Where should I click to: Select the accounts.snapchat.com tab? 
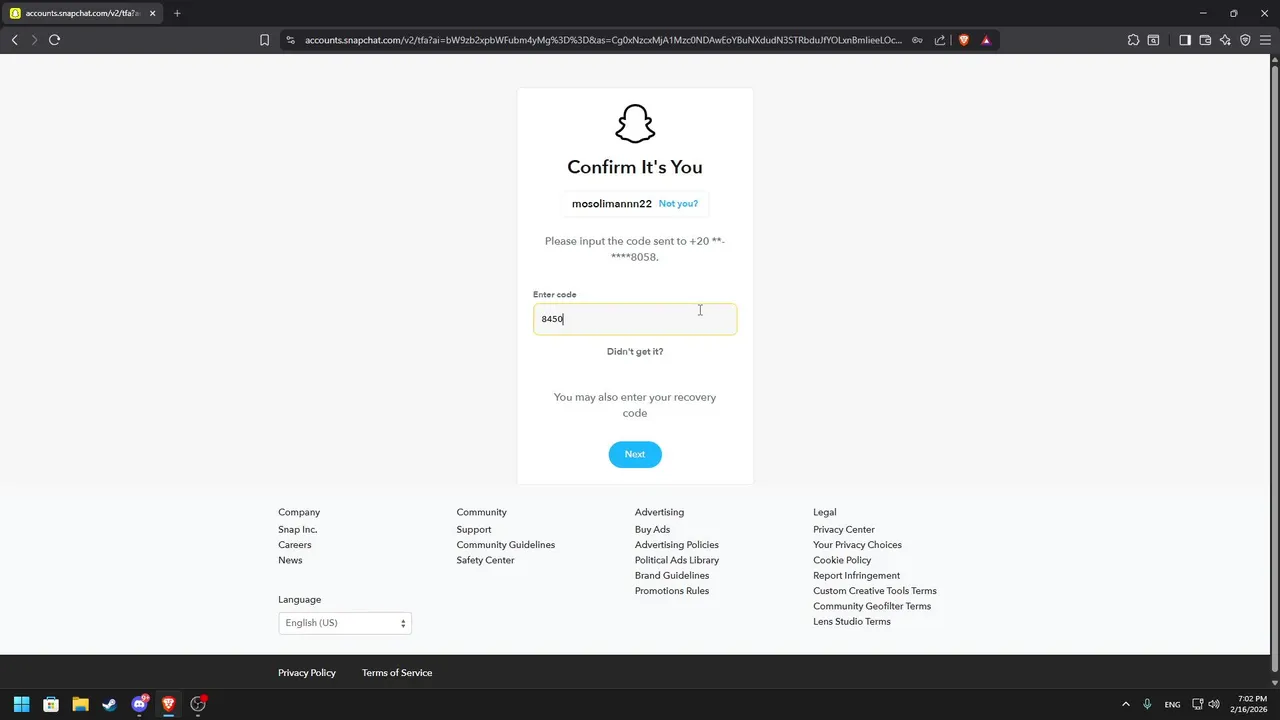(x=83, y=13)
